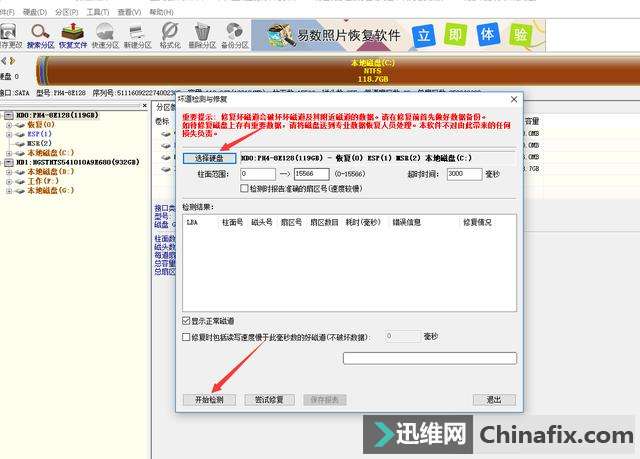The width and height of the screenshot is (640, 459).
Task: Click the cylinder range start field
Action: point(258,174)
